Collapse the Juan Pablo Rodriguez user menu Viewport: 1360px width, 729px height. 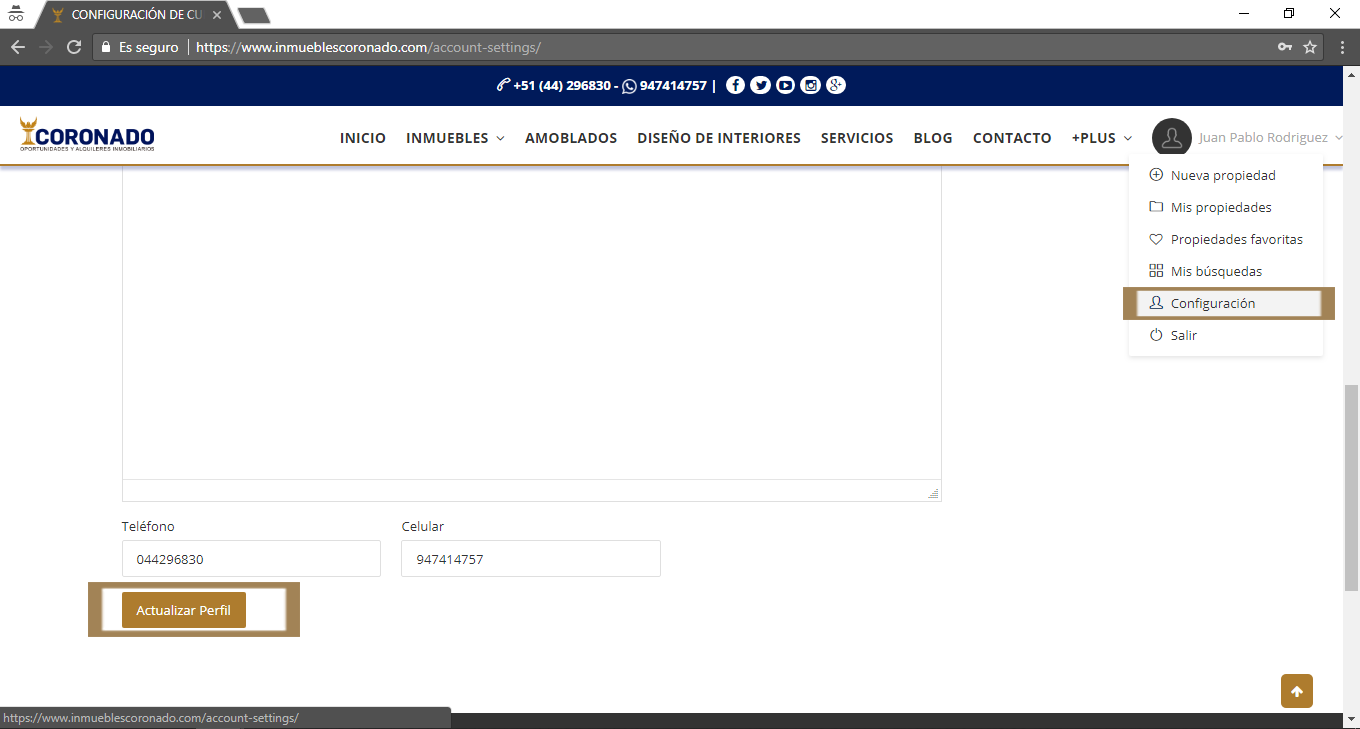point(1247,138)
